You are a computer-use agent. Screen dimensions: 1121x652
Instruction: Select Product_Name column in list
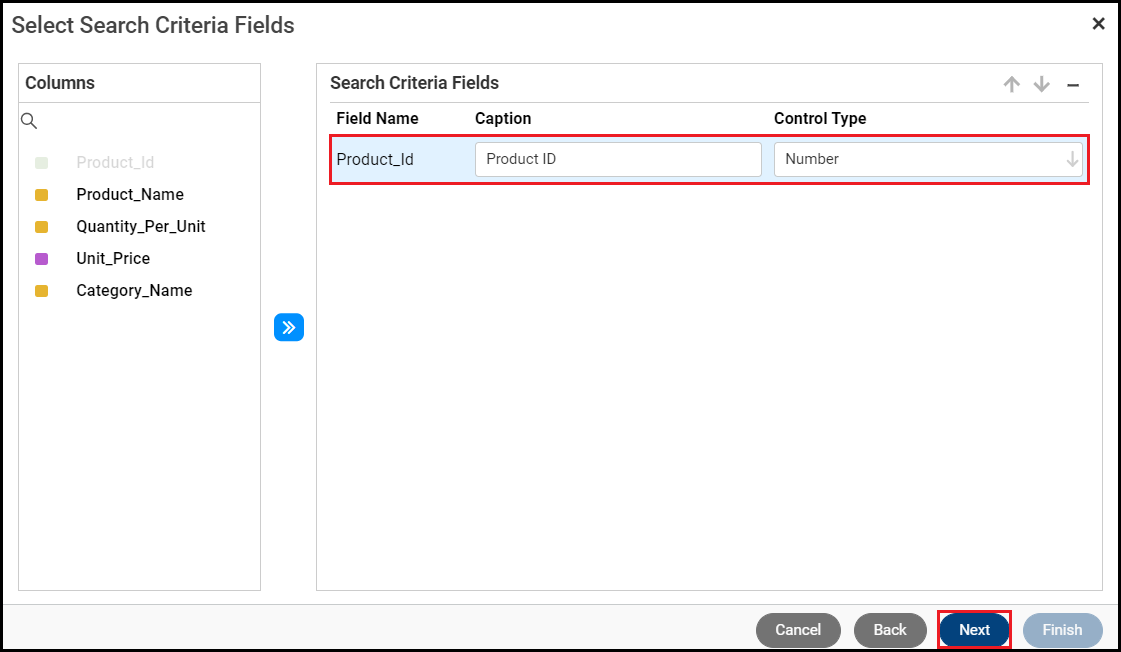pyautogui.click(x=130, y=194)
